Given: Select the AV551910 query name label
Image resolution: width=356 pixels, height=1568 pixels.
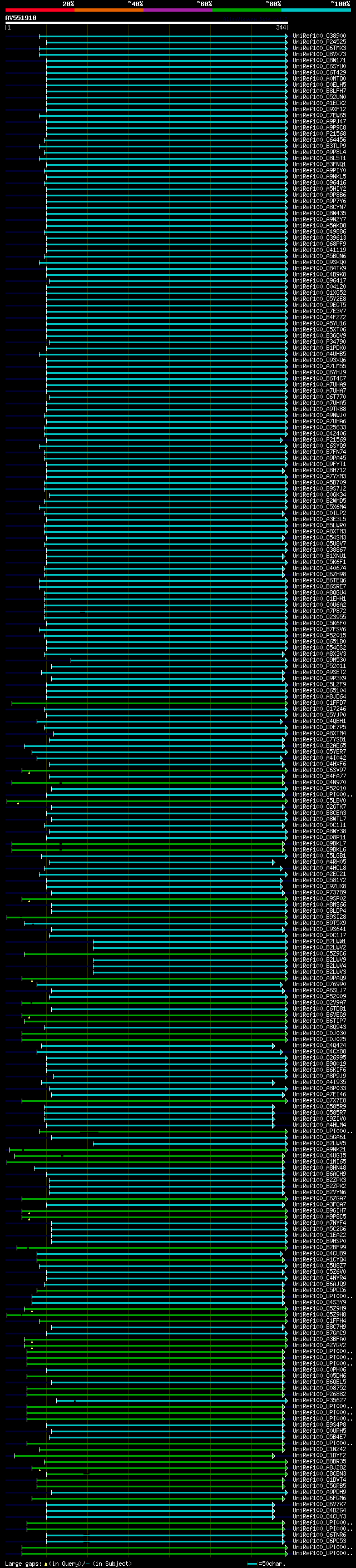Looking at the screenshot, I should 21,18.
